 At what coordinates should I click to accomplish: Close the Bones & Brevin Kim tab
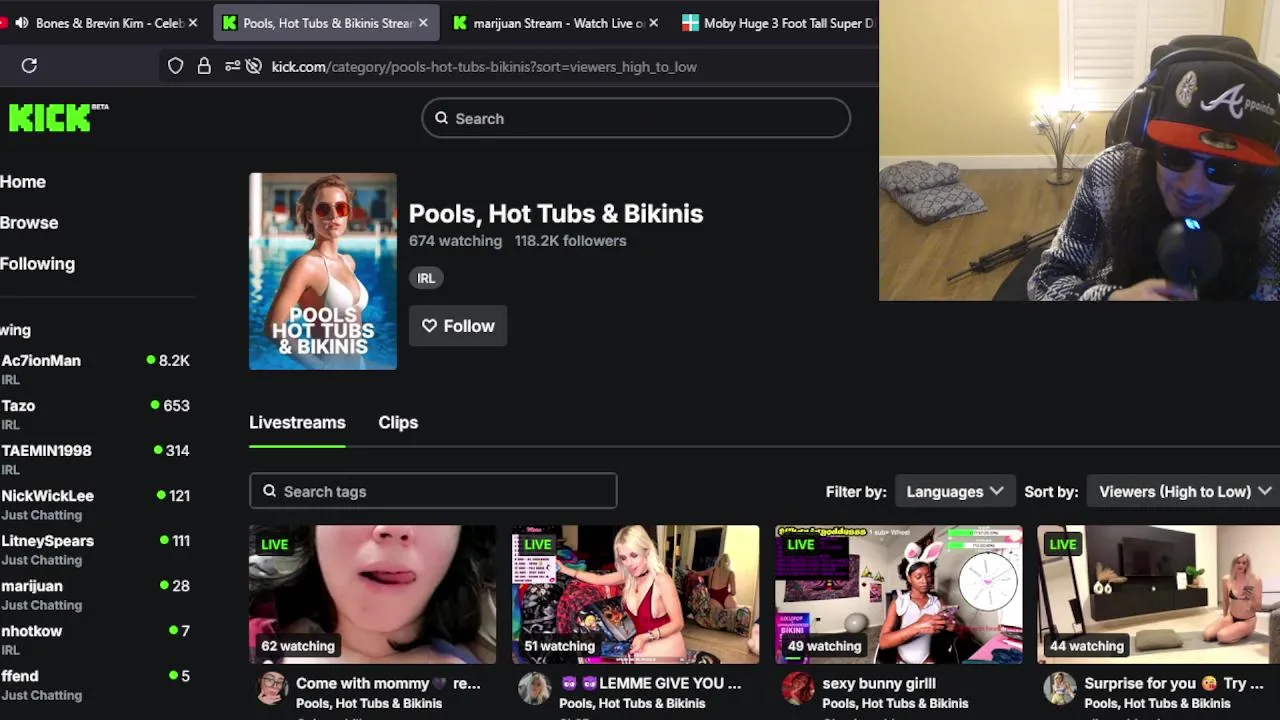[x=193, y=23]
